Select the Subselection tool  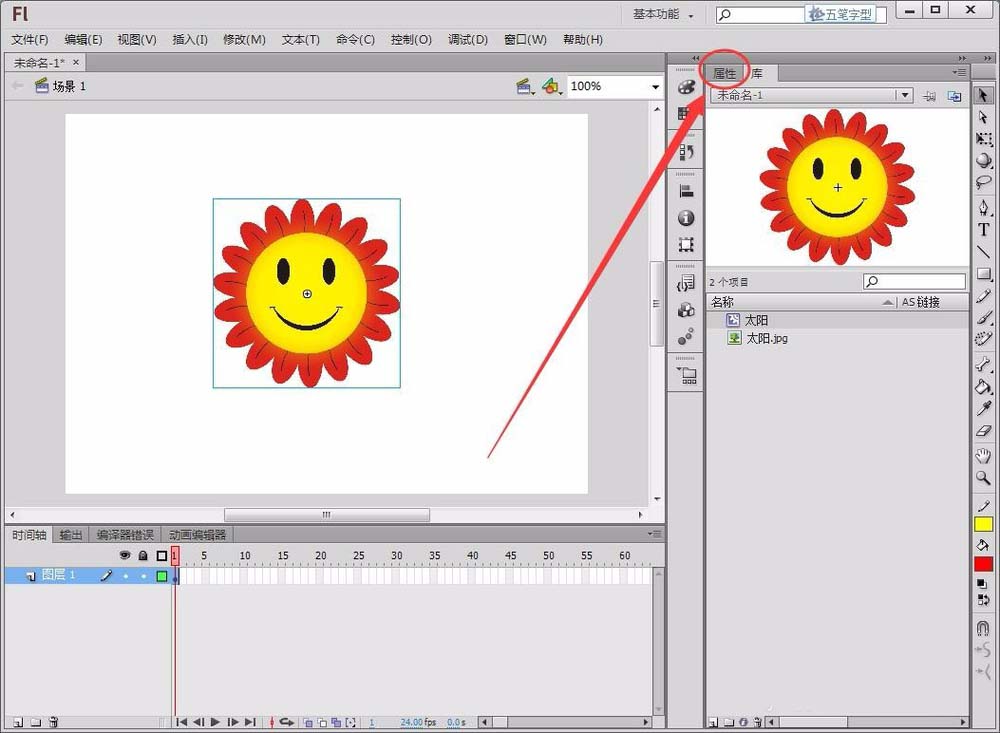click(x=983, y=117)
